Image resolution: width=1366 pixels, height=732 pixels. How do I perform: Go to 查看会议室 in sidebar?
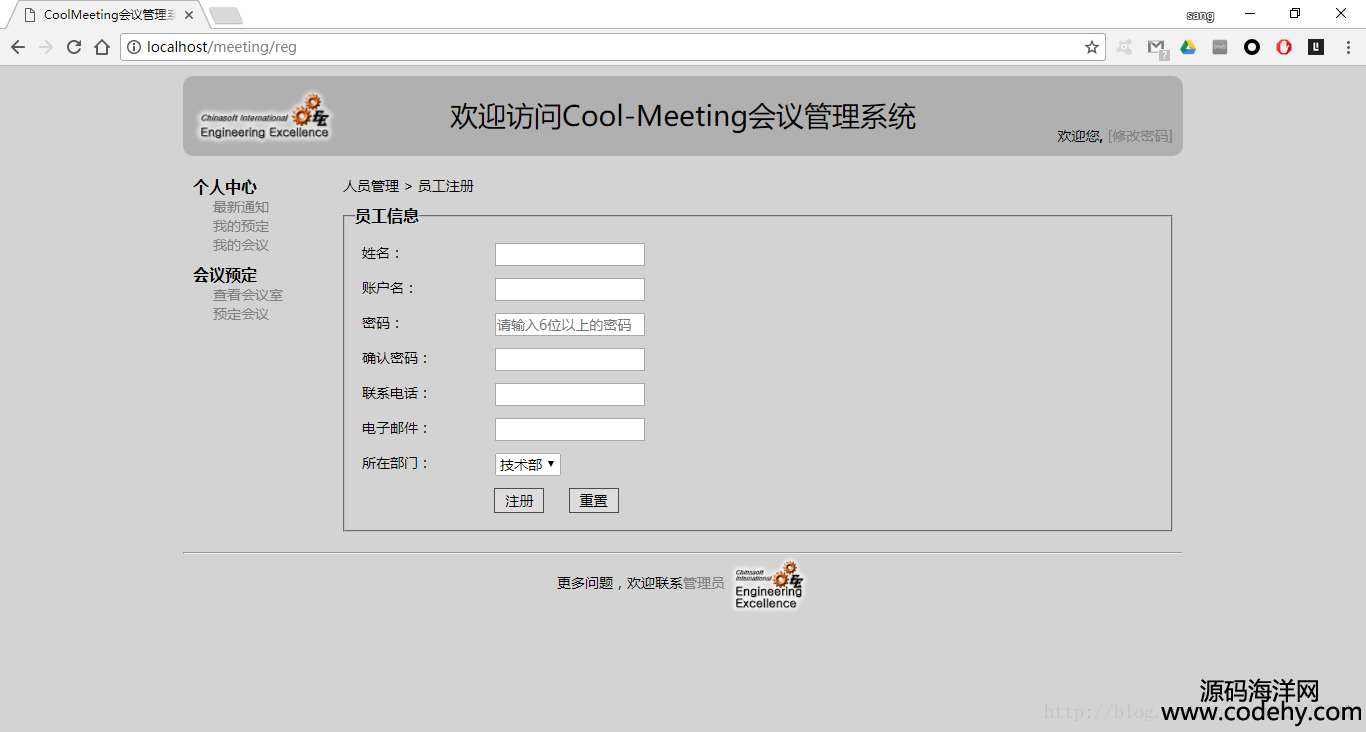[247, 295]
